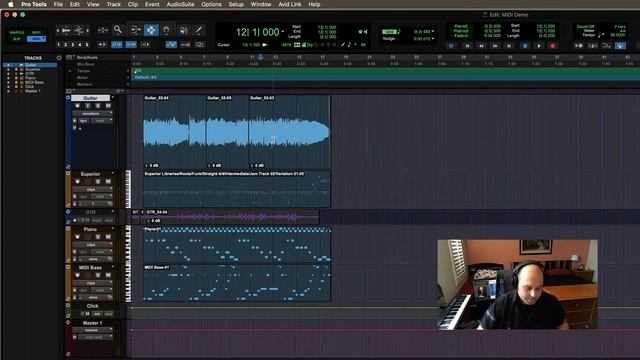Select the Scrubber speaker tool
Image resolution: width=640 pixels, height=360 pixels.
click(183, 30)
